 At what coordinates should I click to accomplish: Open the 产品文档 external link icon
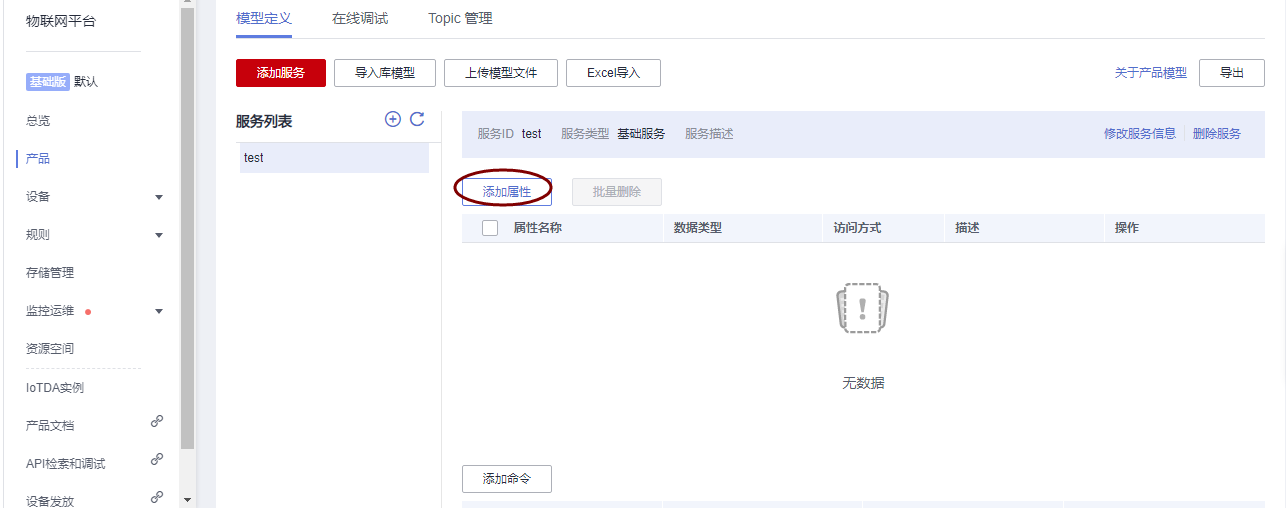click(157, 422)
